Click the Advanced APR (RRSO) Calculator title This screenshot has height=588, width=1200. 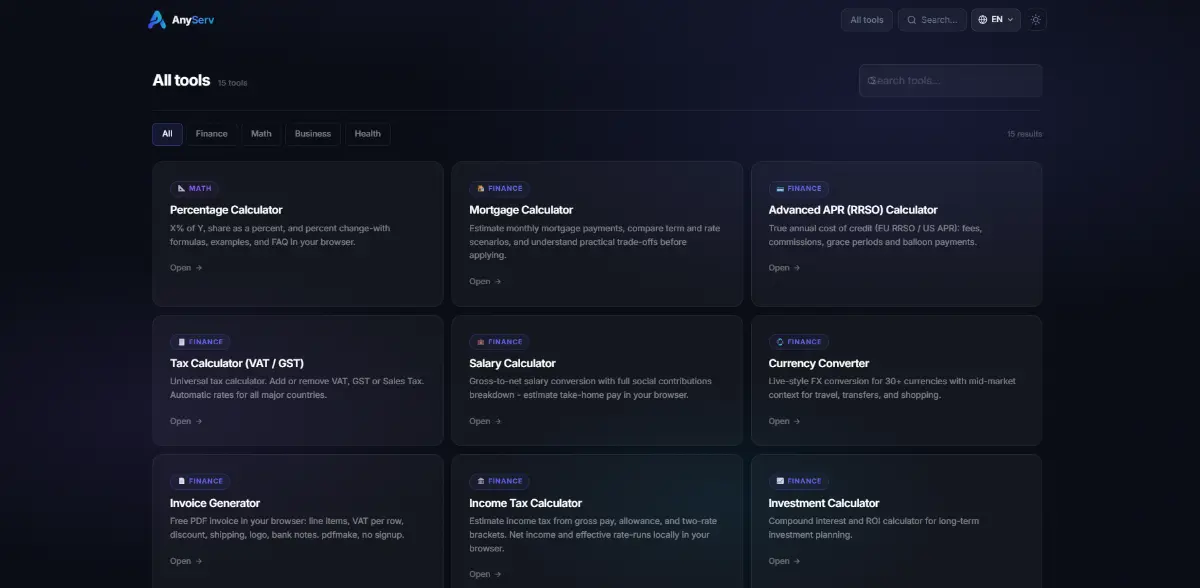coord(853,210)
